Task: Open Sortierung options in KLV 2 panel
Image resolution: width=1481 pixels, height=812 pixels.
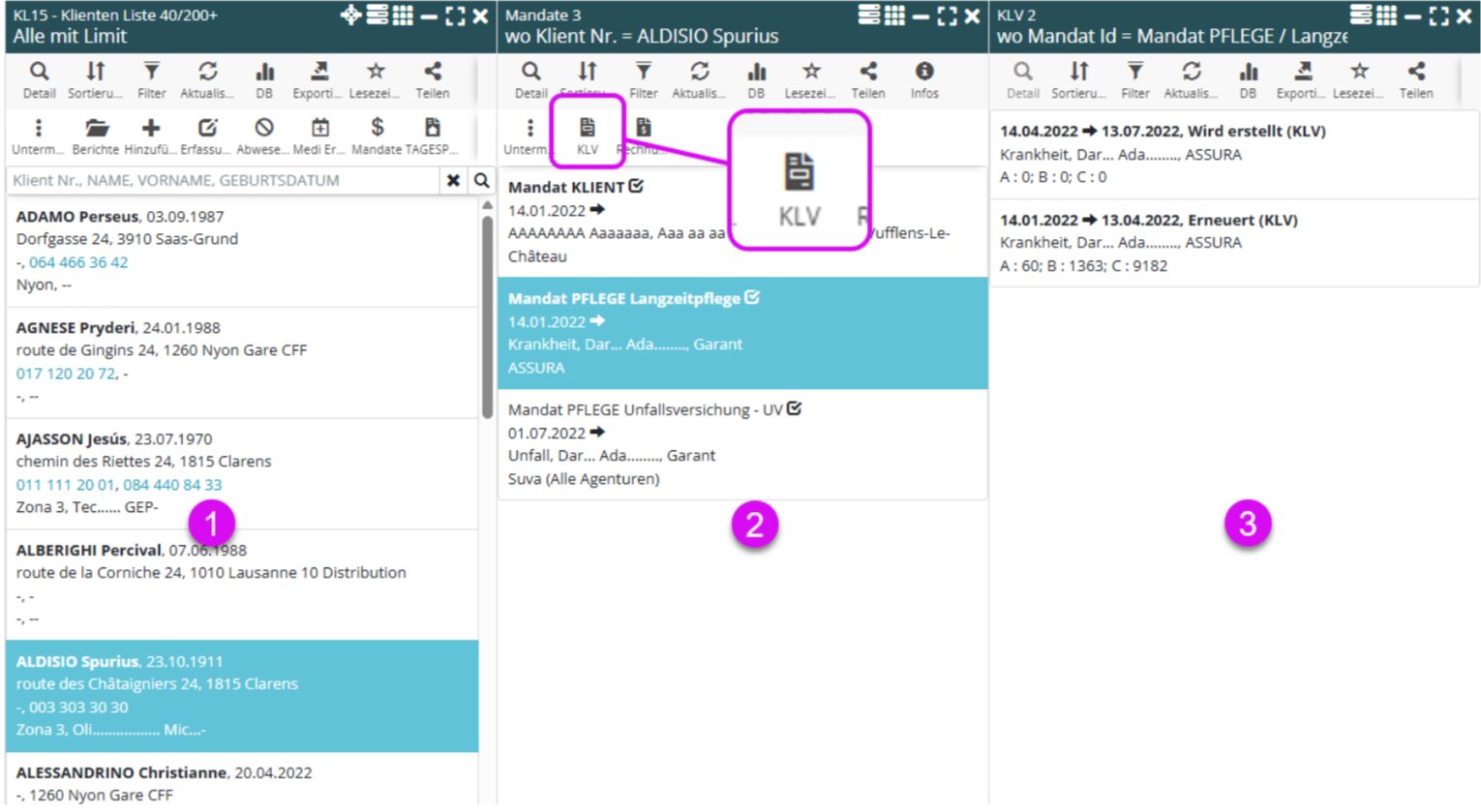Action: [1078, 78]
